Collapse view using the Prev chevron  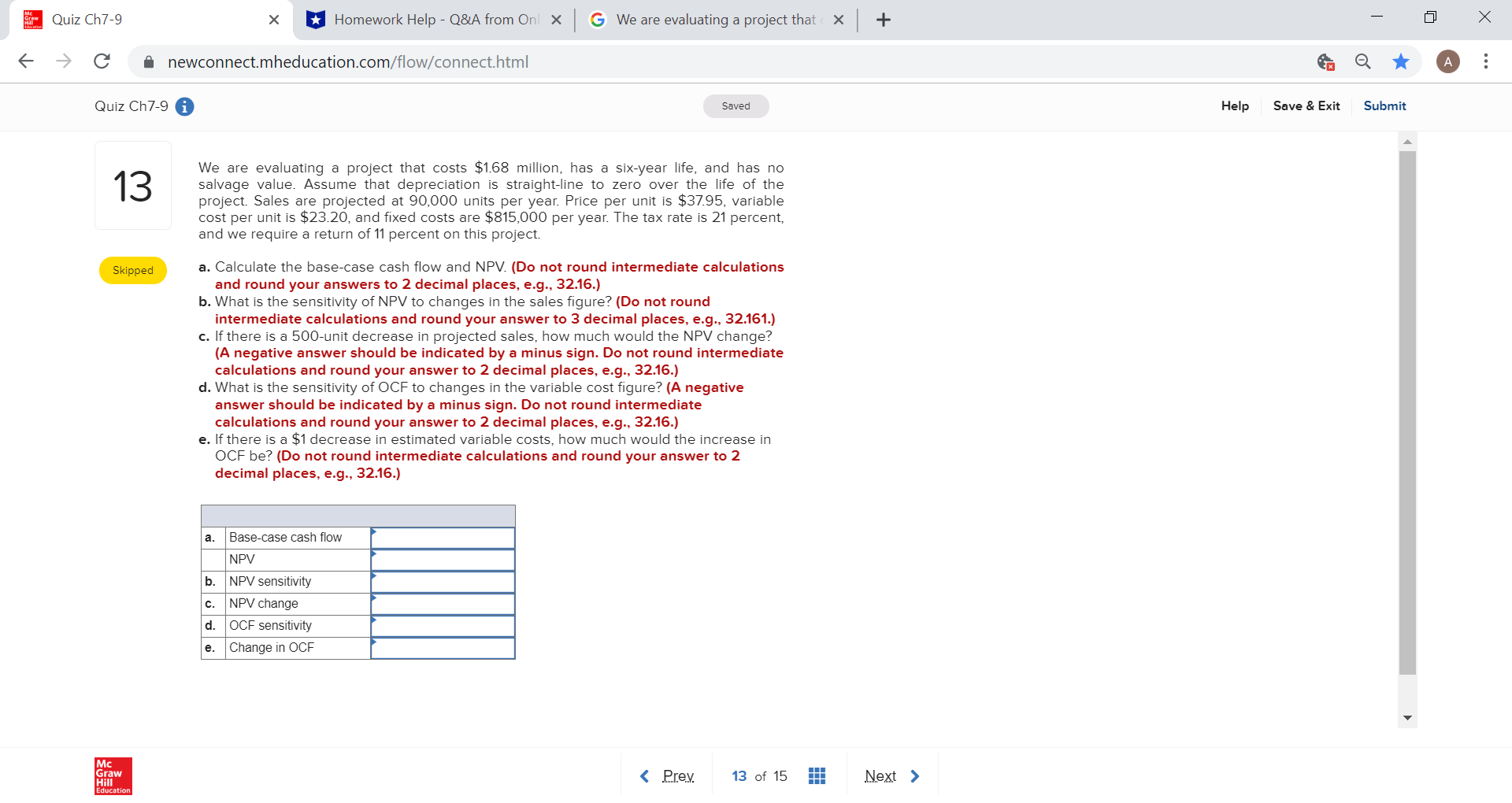click(644, 776)
